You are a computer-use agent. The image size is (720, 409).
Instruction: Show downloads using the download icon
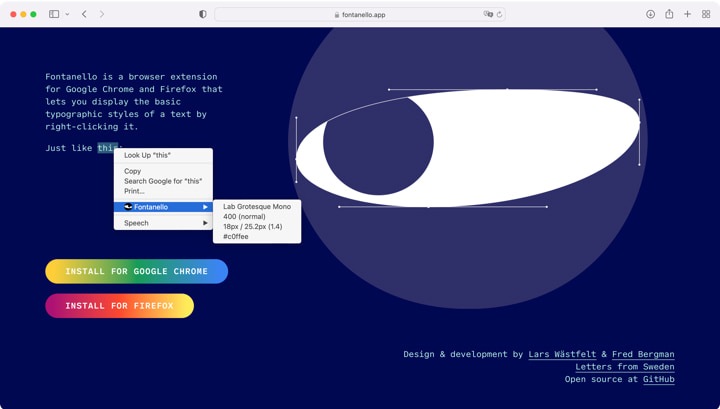tap(650, 14)
